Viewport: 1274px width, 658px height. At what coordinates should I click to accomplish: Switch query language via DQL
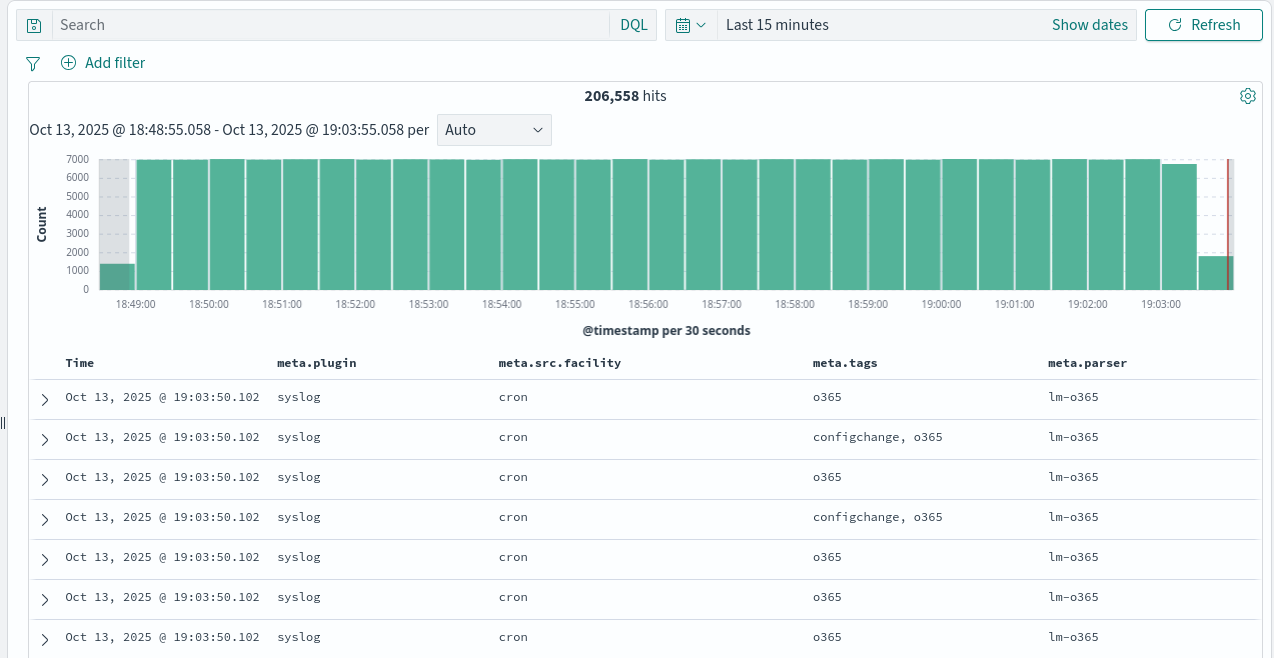point(633,25)
